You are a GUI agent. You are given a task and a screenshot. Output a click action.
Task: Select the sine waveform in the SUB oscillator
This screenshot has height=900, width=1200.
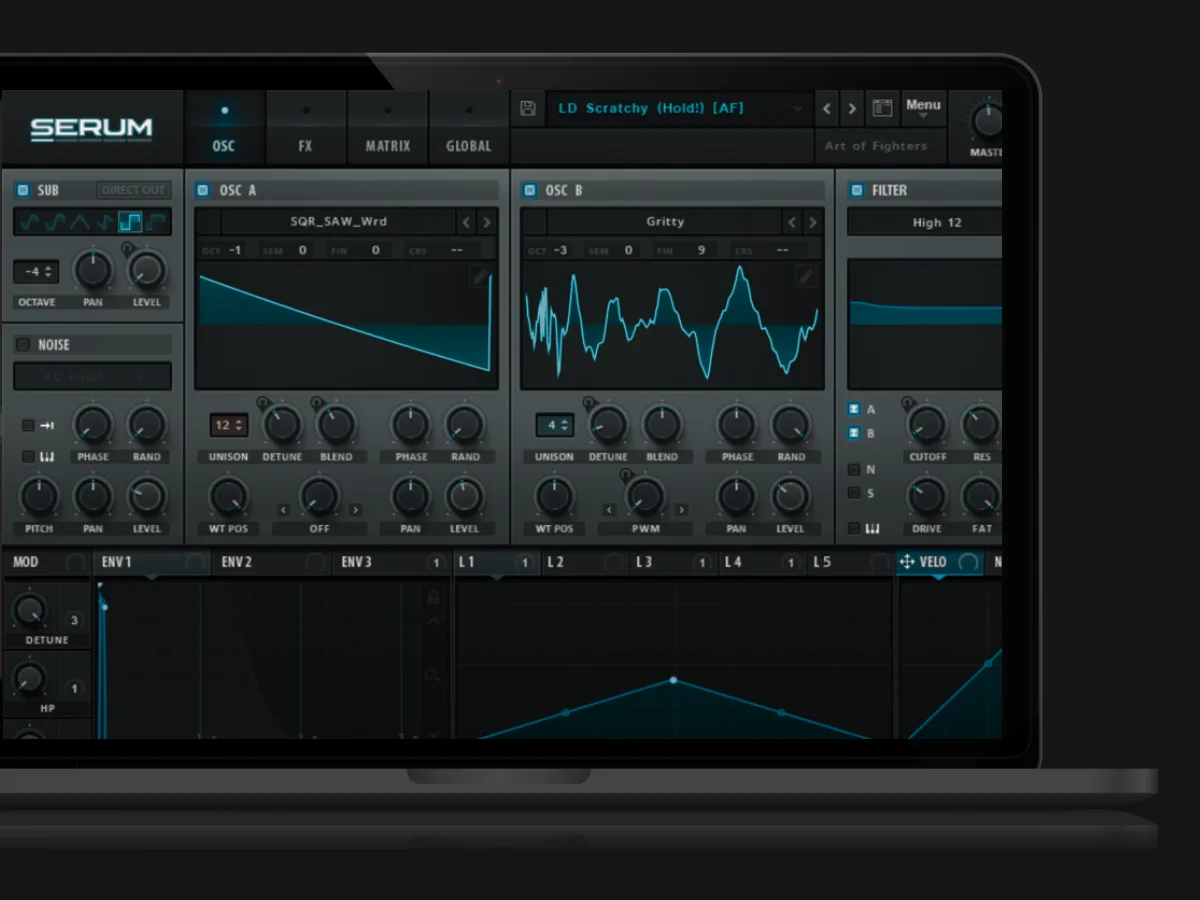(x=29, y=222)
